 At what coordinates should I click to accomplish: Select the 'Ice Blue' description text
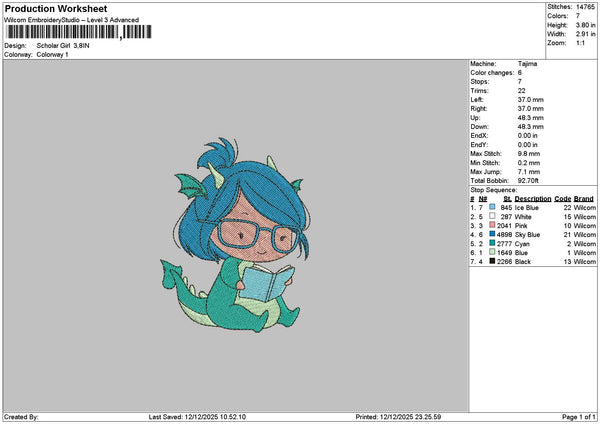527,208
